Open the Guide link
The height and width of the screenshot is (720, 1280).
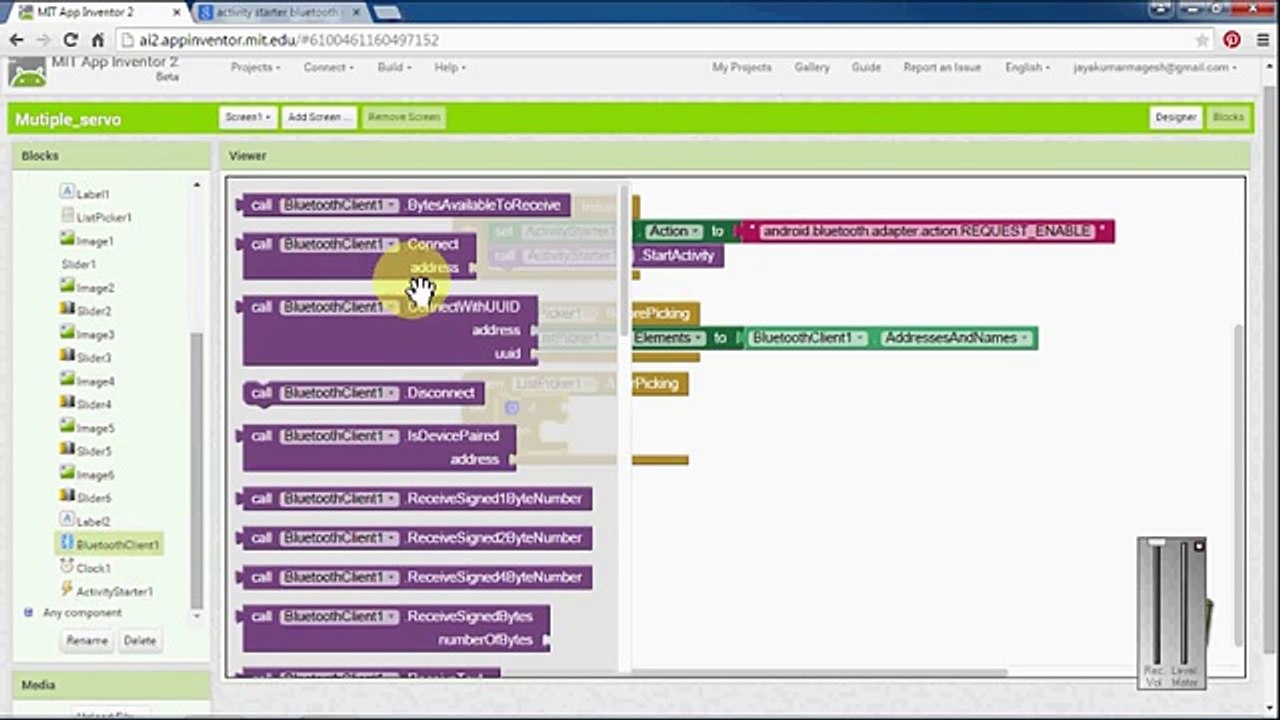pyautogui.click(x=866, y=67)
